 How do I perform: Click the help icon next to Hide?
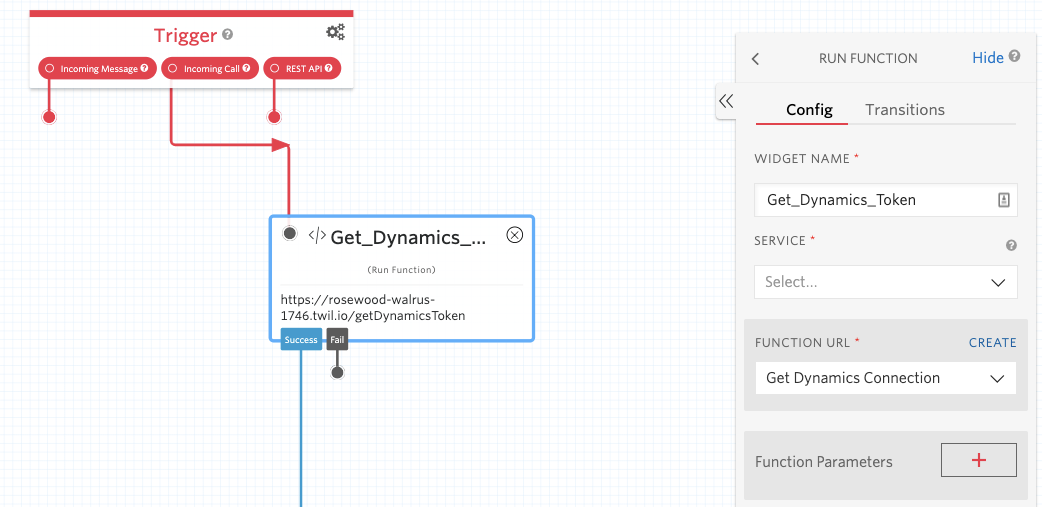[1014, 56]
